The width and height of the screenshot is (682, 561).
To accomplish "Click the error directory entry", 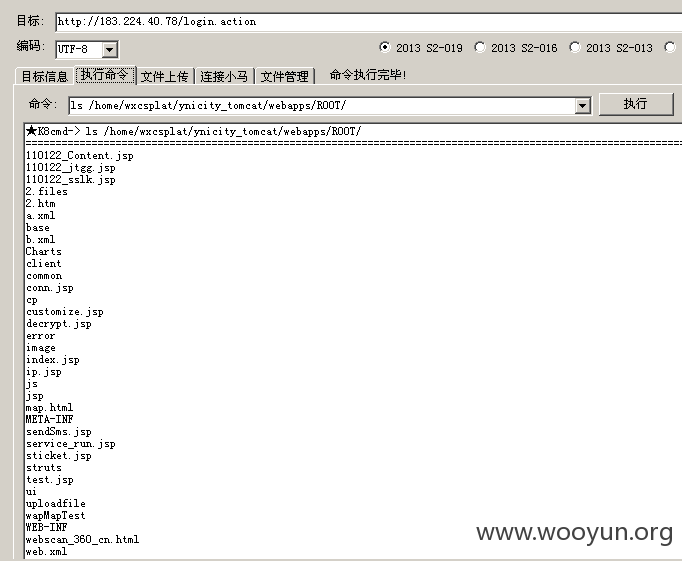I will click(40, 336).
